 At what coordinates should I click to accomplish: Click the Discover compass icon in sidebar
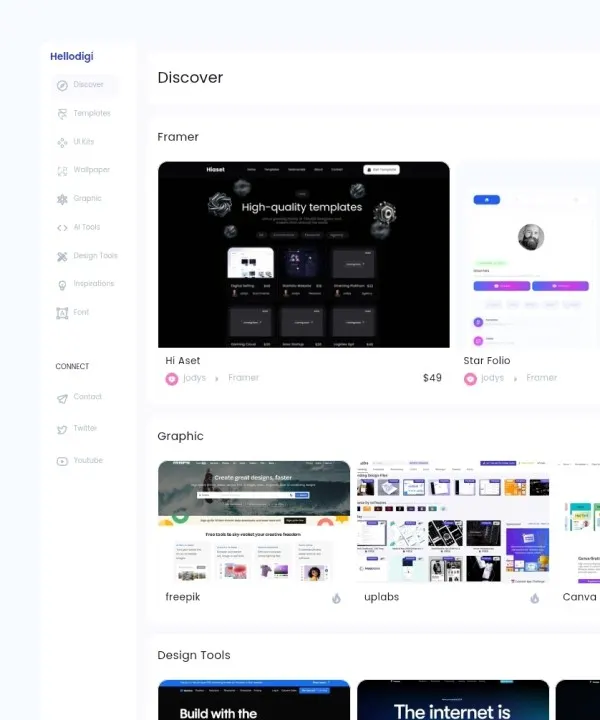[x=62, y=85]
